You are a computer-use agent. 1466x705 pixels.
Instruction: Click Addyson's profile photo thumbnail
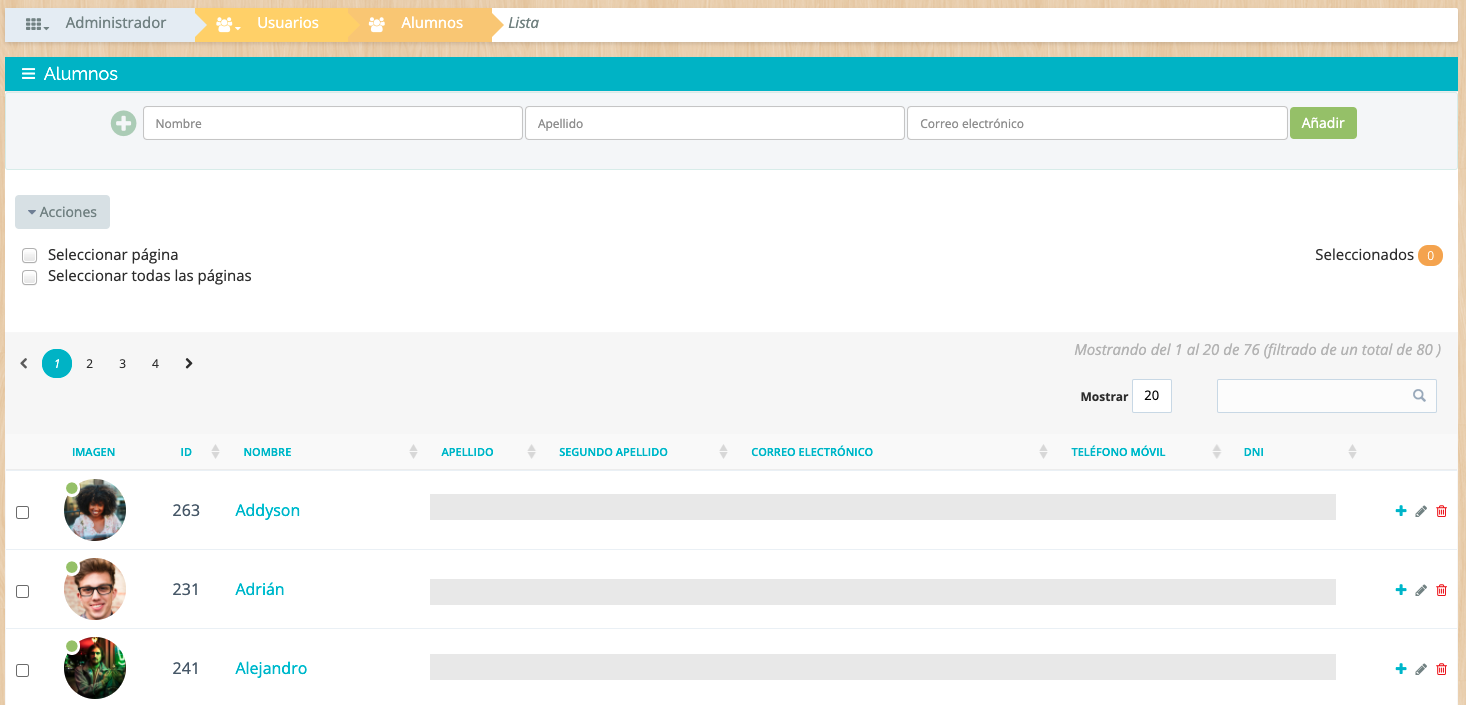pyautogui.click(x=95, y=510)
